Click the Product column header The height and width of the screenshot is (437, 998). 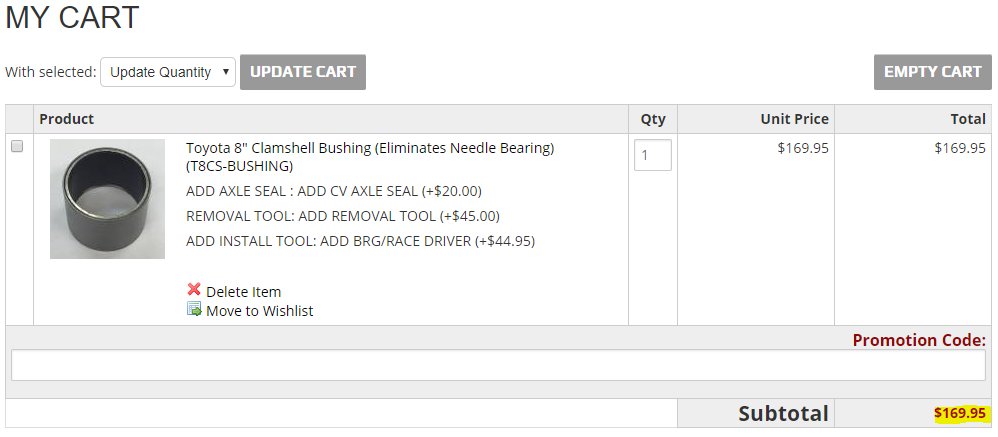pyautogui.click(x=66, y=119)
